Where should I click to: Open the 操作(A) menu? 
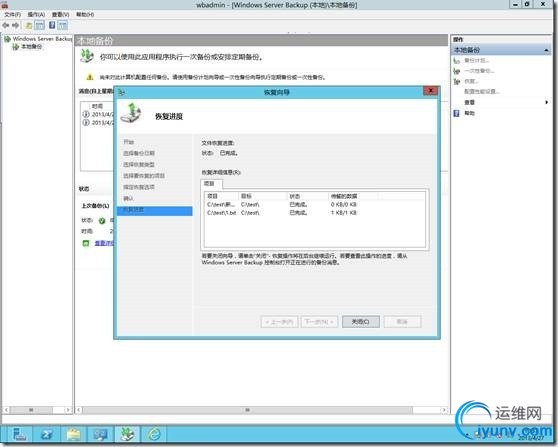pyautogui.click(x=36, y=15)
